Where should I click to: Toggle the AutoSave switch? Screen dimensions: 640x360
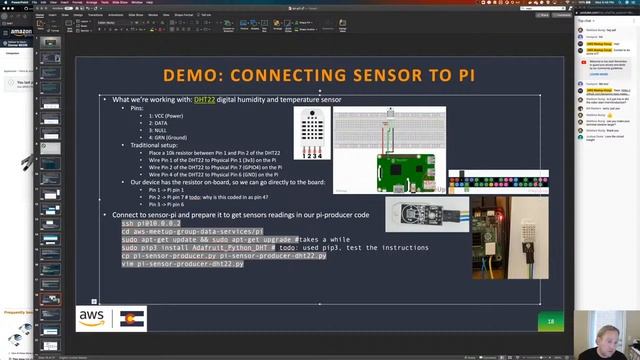(68, 8)
